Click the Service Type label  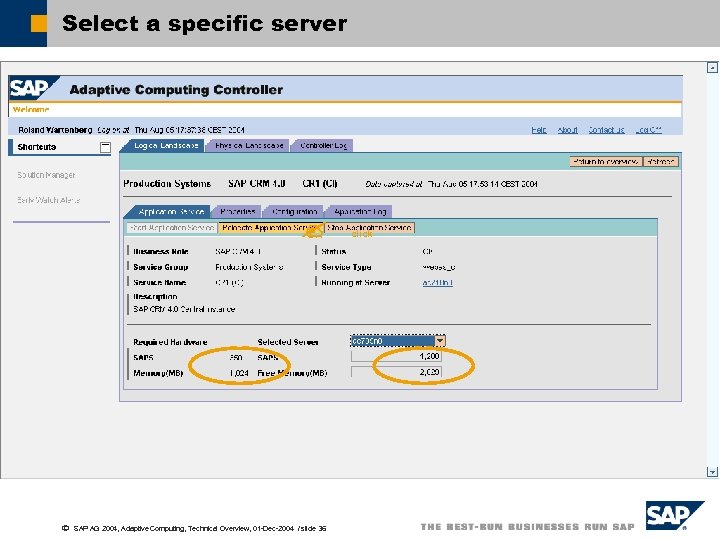point(346,267)
